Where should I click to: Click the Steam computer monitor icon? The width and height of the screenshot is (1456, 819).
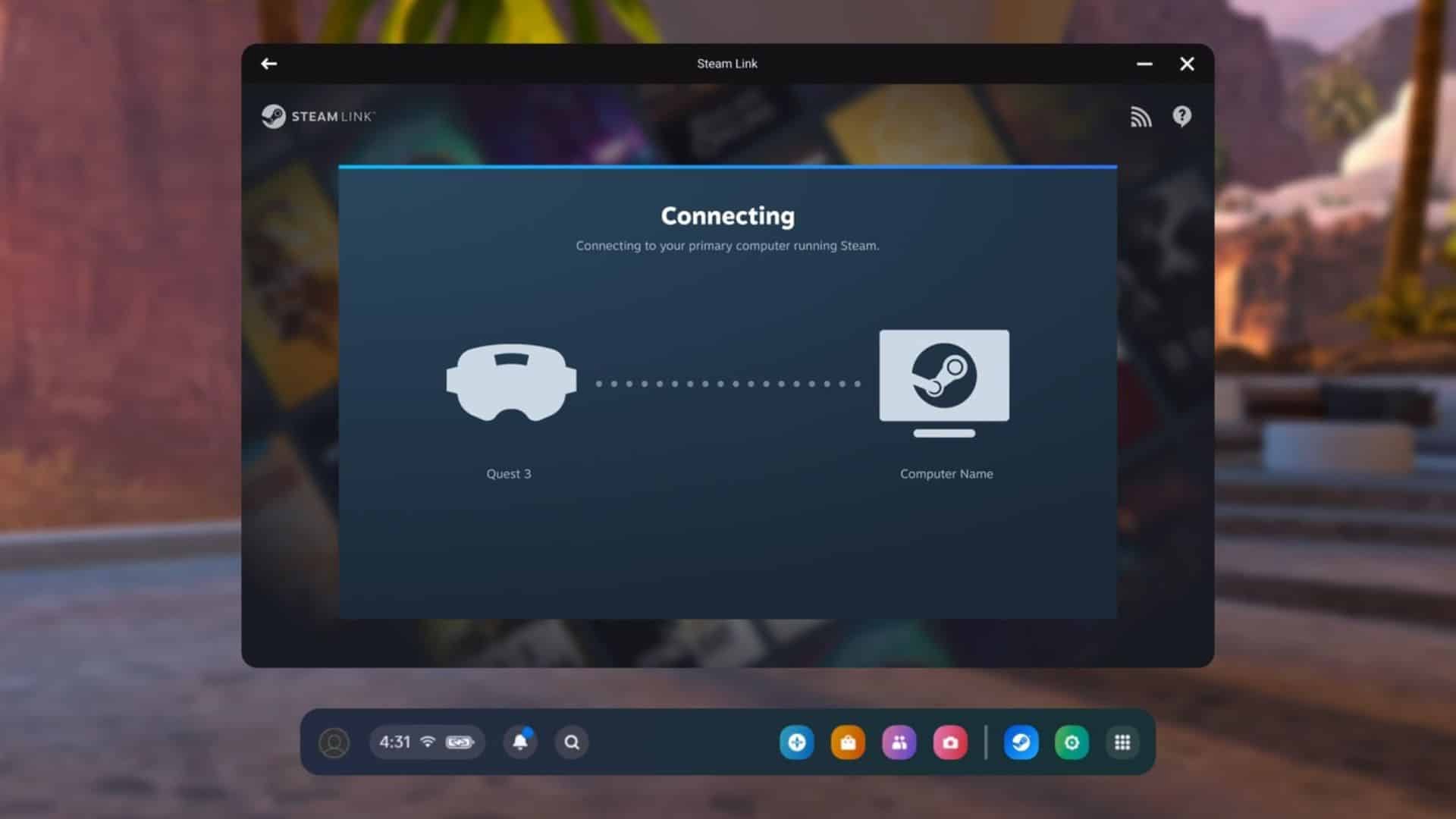(944, 383)
